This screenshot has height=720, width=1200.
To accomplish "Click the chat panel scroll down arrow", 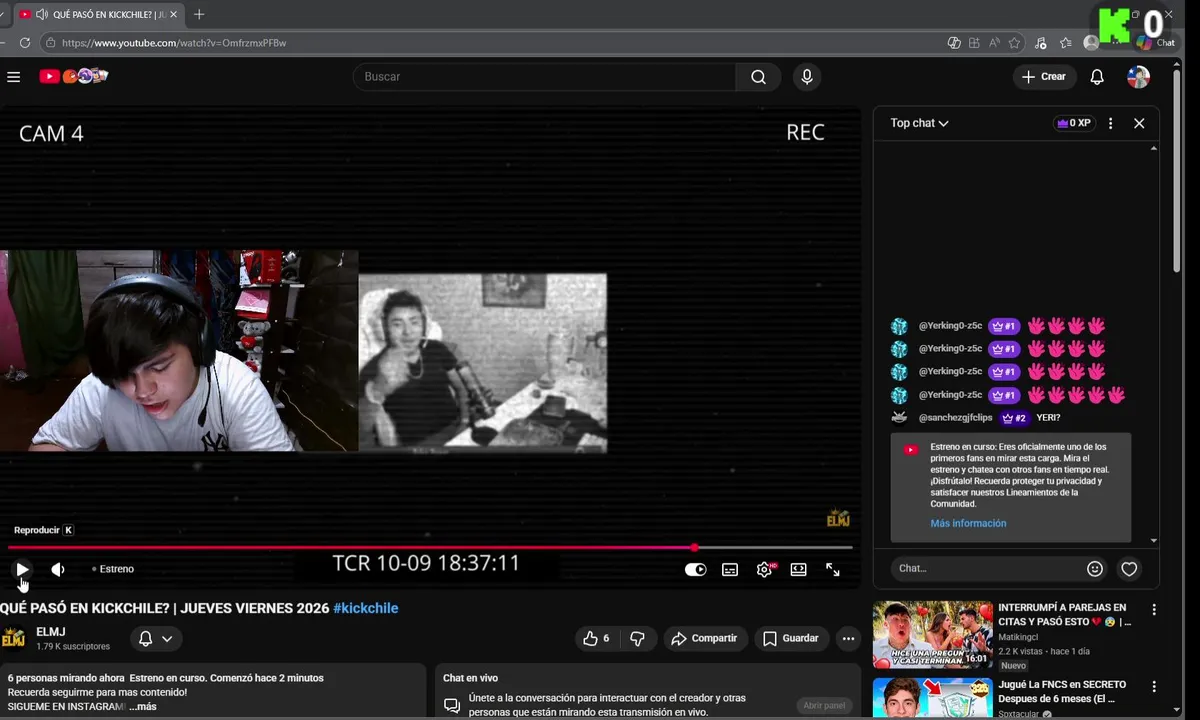I will click(x=1154, y=540).
